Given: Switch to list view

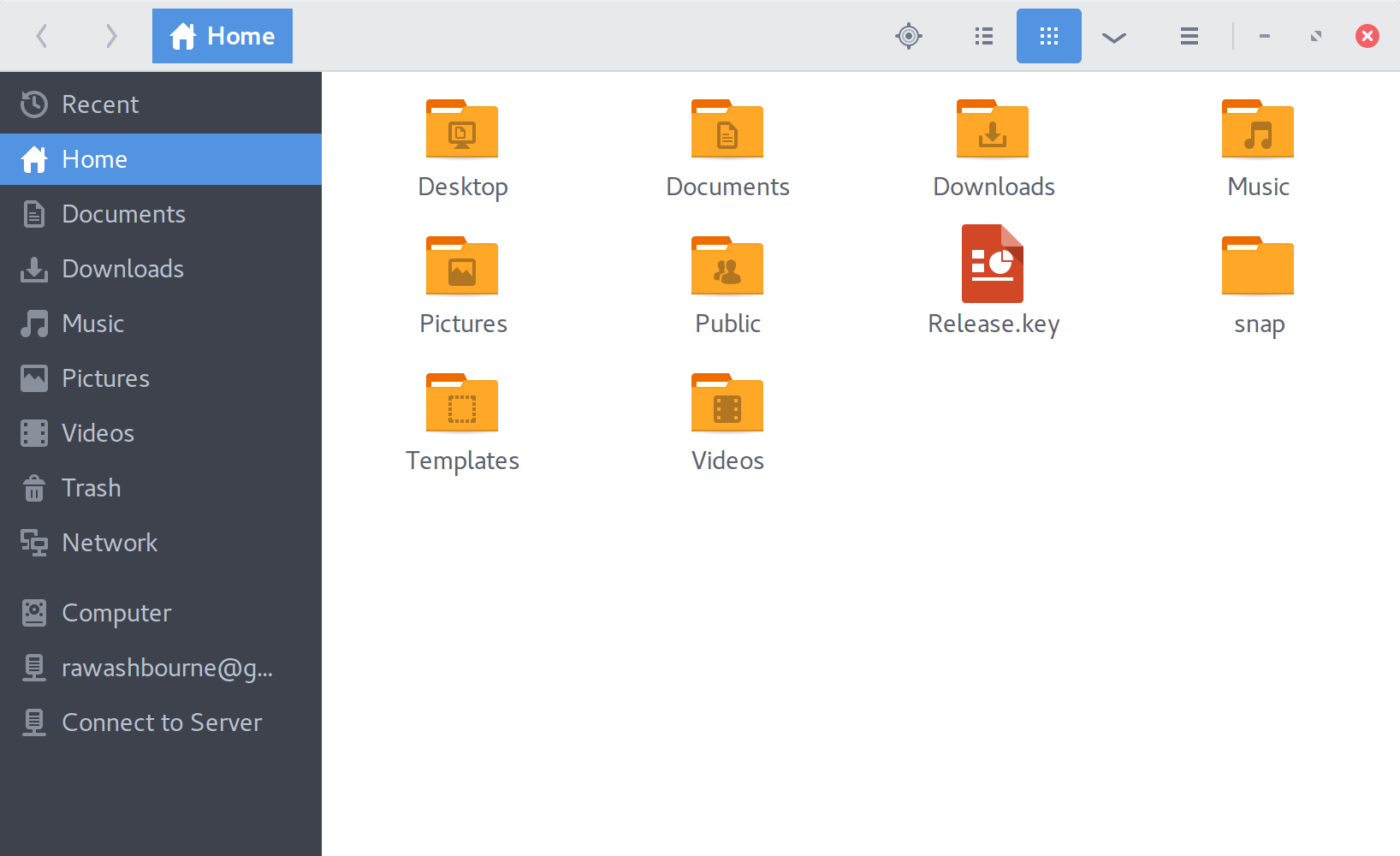Looking at the screenshot, I should point(984,36).
